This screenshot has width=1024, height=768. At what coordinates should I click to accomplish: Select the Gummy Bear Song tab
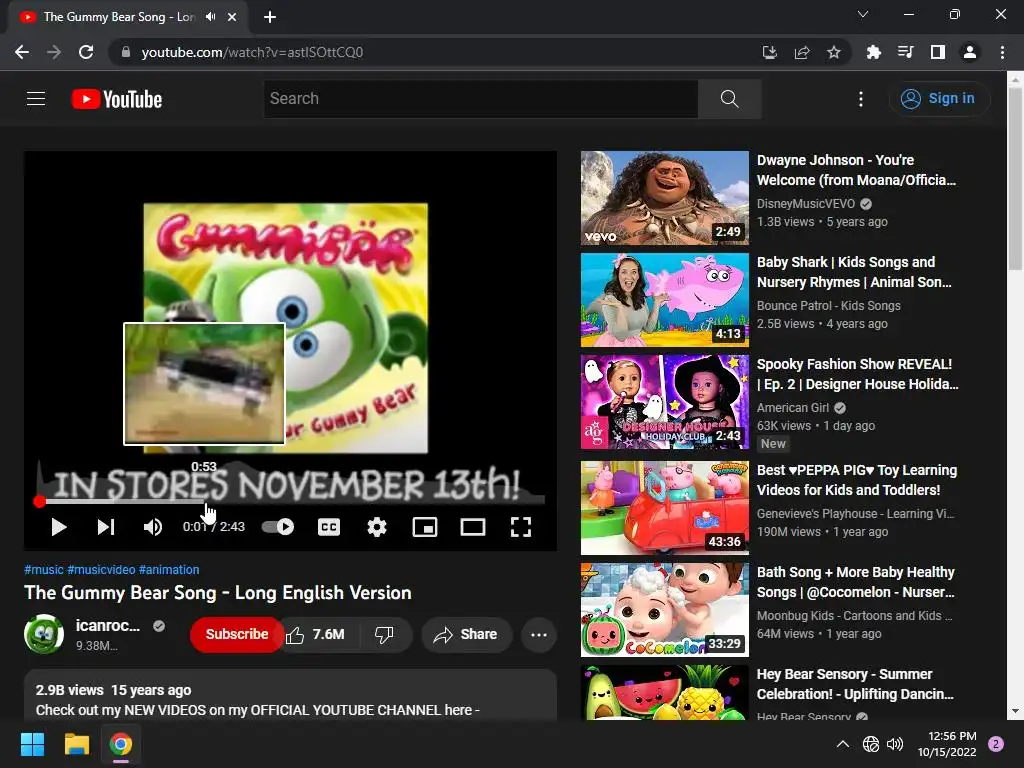pos(128,17)
